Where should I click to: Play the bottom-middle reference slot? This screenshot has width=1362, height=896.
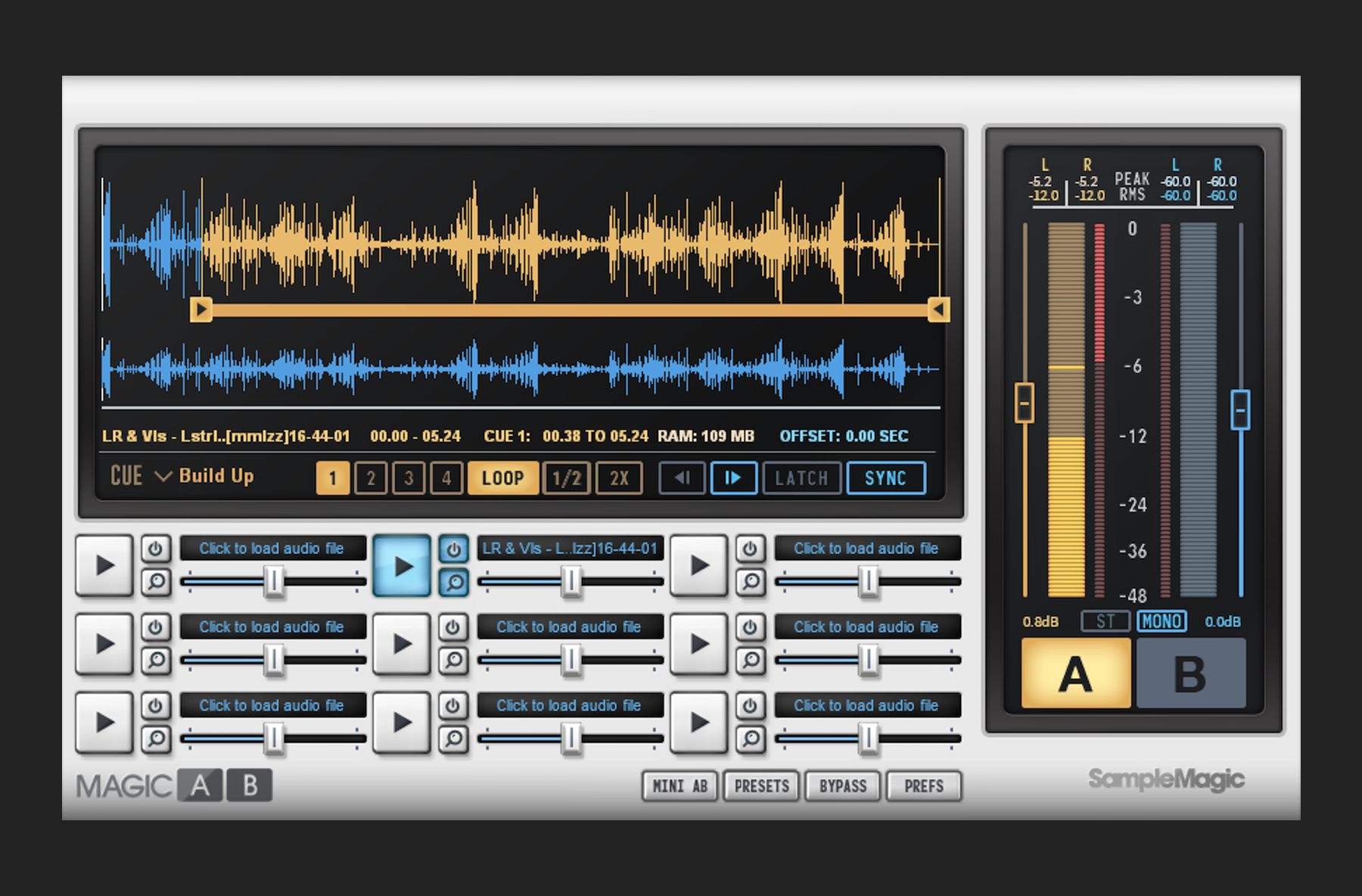[402, 723]
